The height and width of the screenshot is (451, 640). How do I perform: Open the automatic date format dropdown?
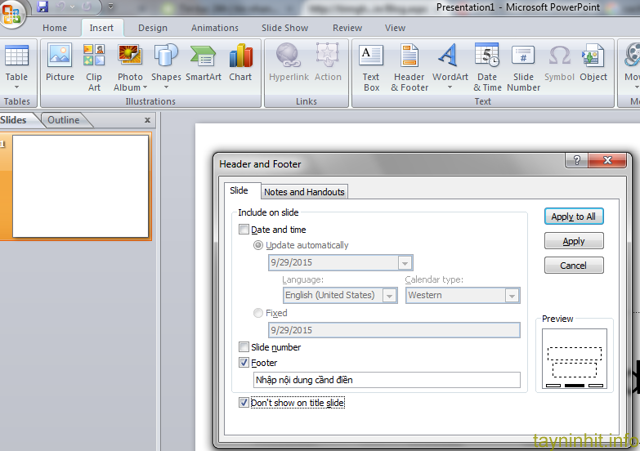click(405, 263)
